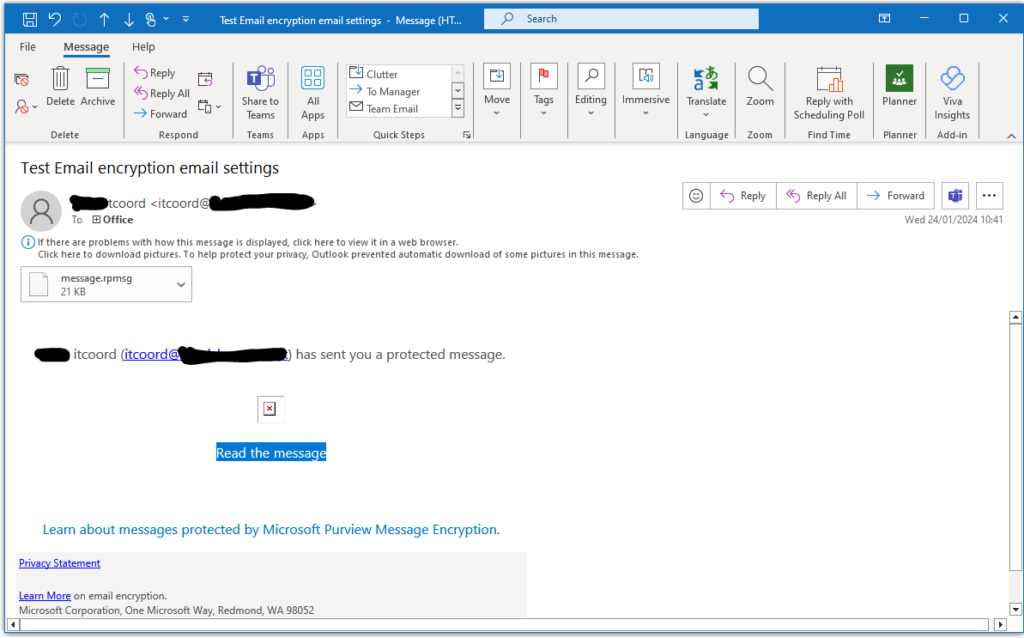Launch Viva Insights add-in

(x=952, y=93)
